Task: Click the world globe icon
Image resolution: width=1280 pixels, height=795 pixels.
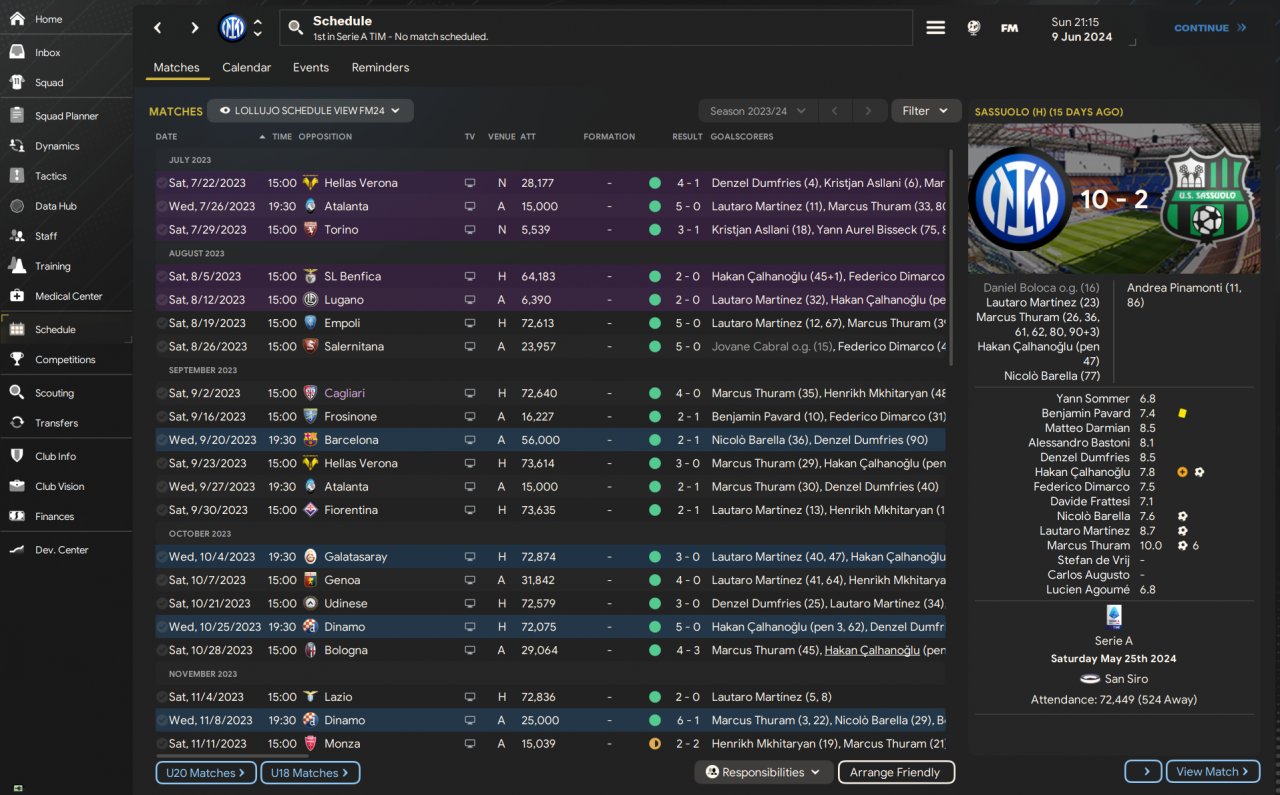Action: [x=973, y=28]
